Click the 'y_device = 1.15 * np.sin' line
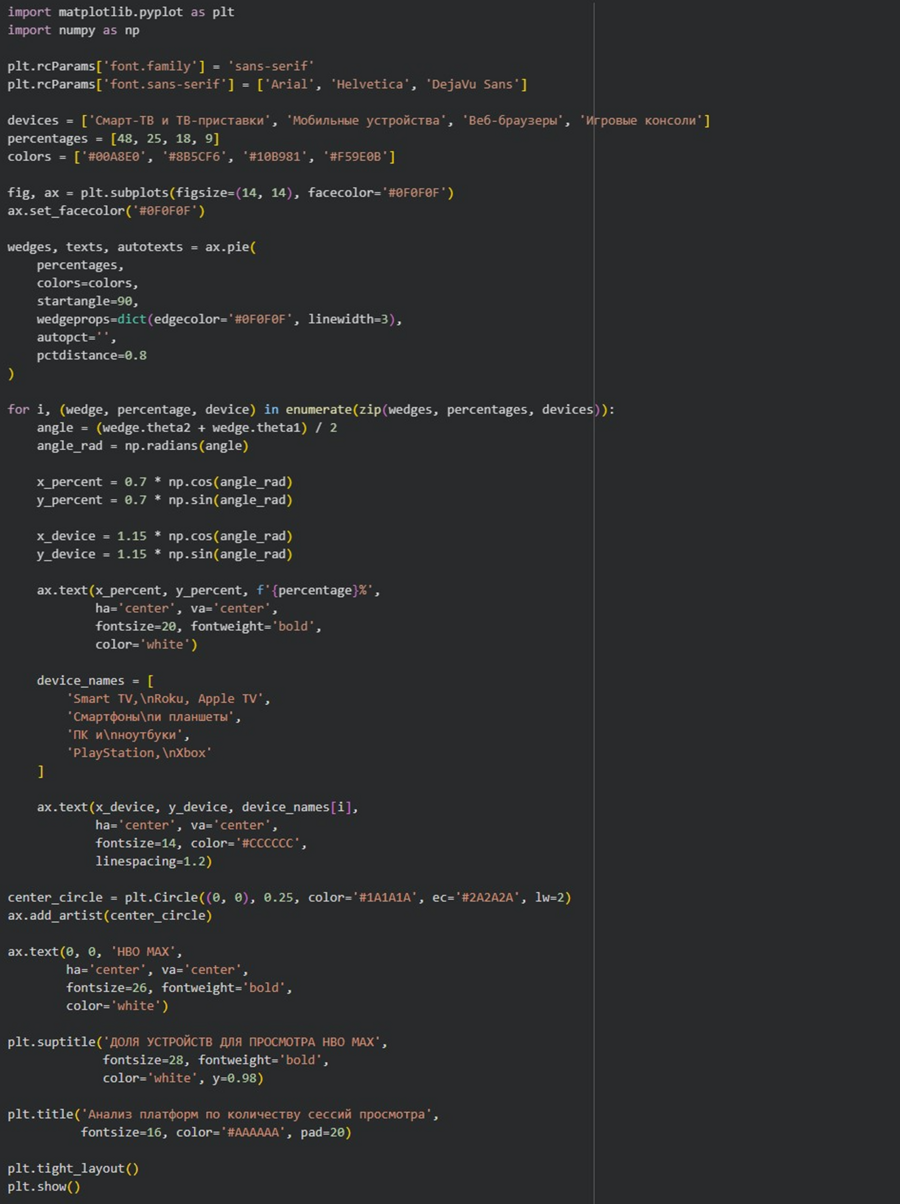The height and width of the screenshot is (1204, 900). [165, 554]
